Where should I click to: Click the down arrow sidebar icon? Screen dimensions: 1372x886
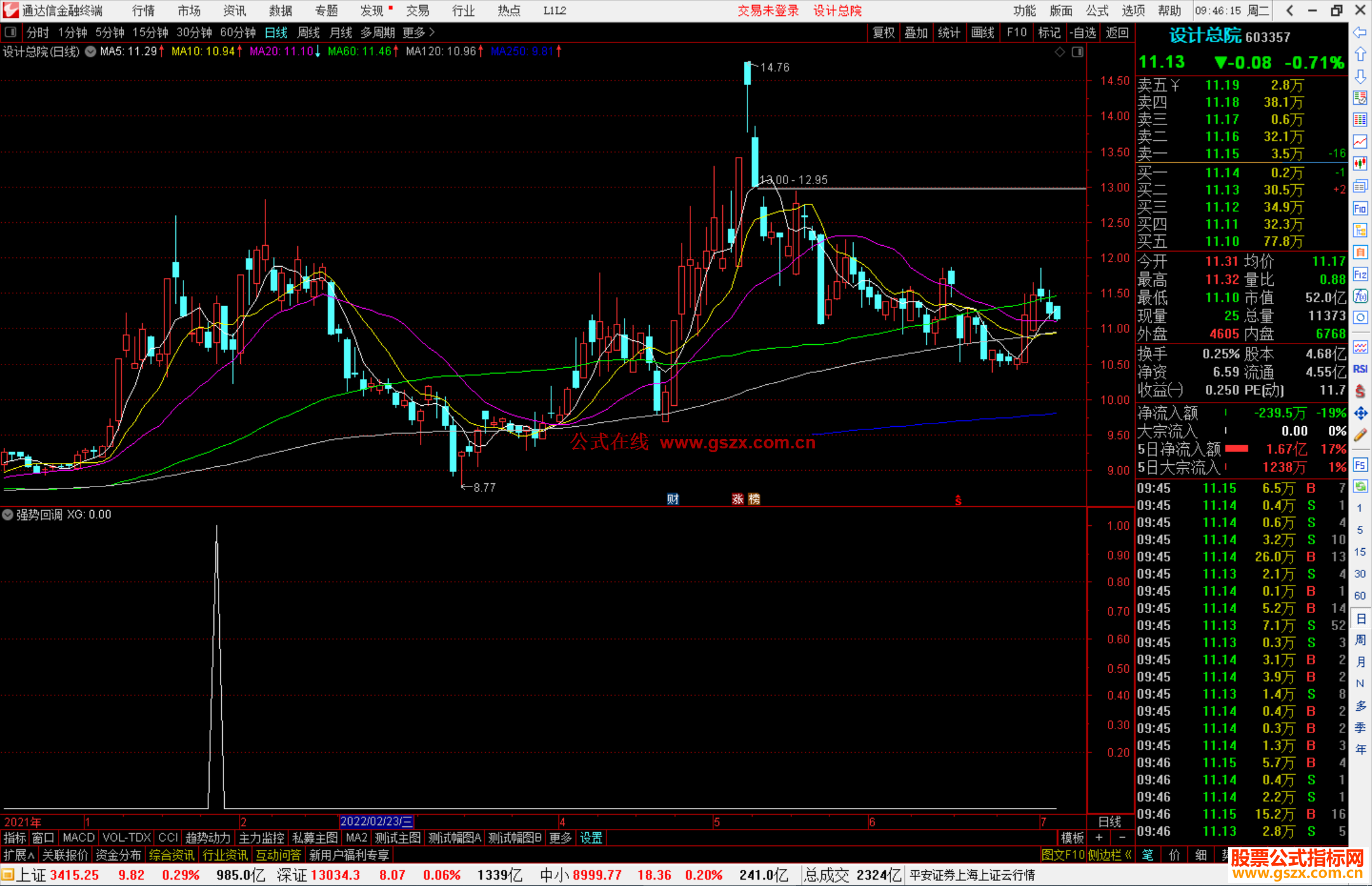1360,77
